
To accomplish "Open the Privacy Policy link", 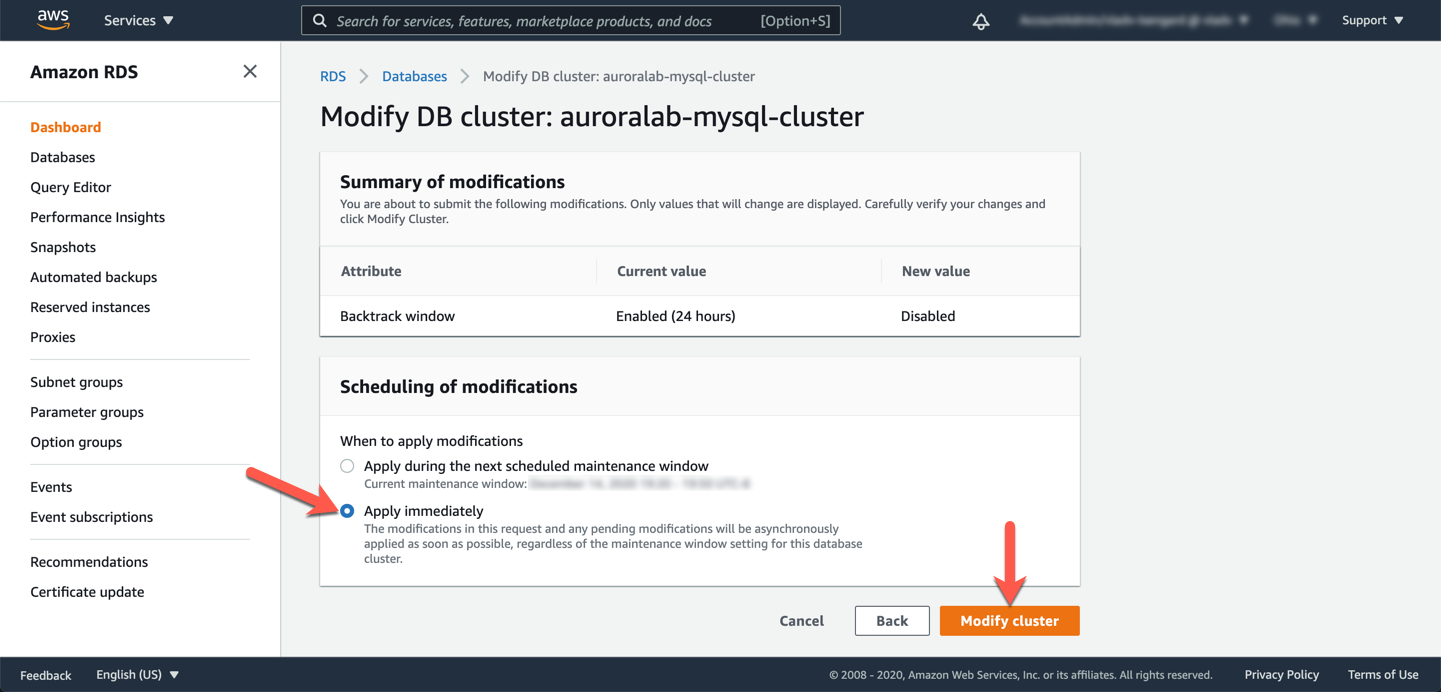I will [1282, 675].
